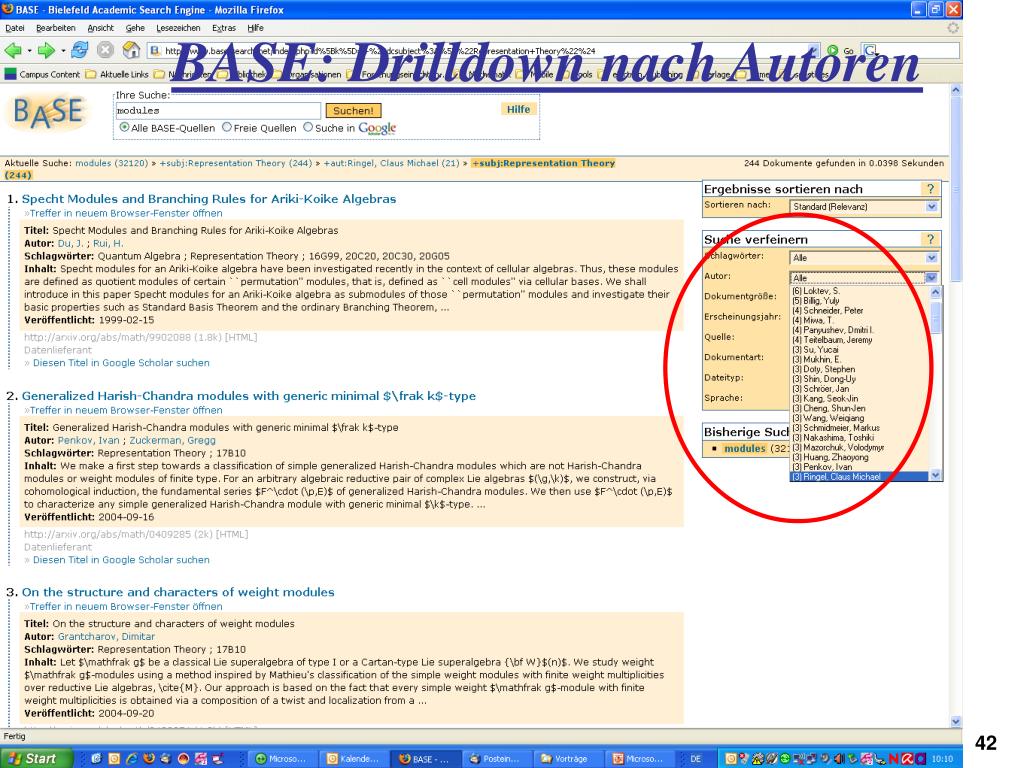The height and width of the screenshot is (768, 1024).
Task: Click author link Zuckerman, Gregg
Action: 172,440
